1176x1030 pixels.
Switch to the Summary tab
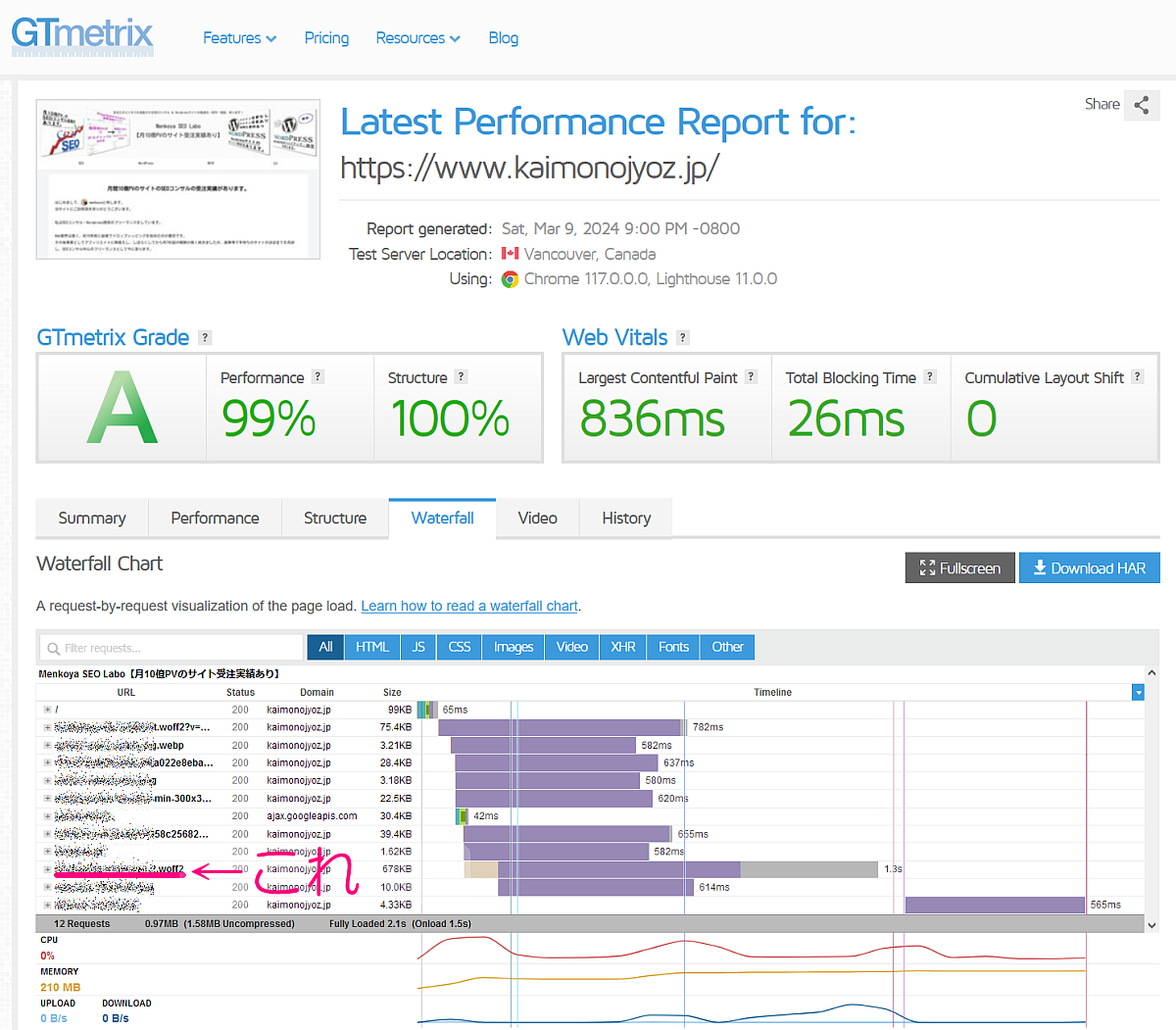click(x=92, y=518)
